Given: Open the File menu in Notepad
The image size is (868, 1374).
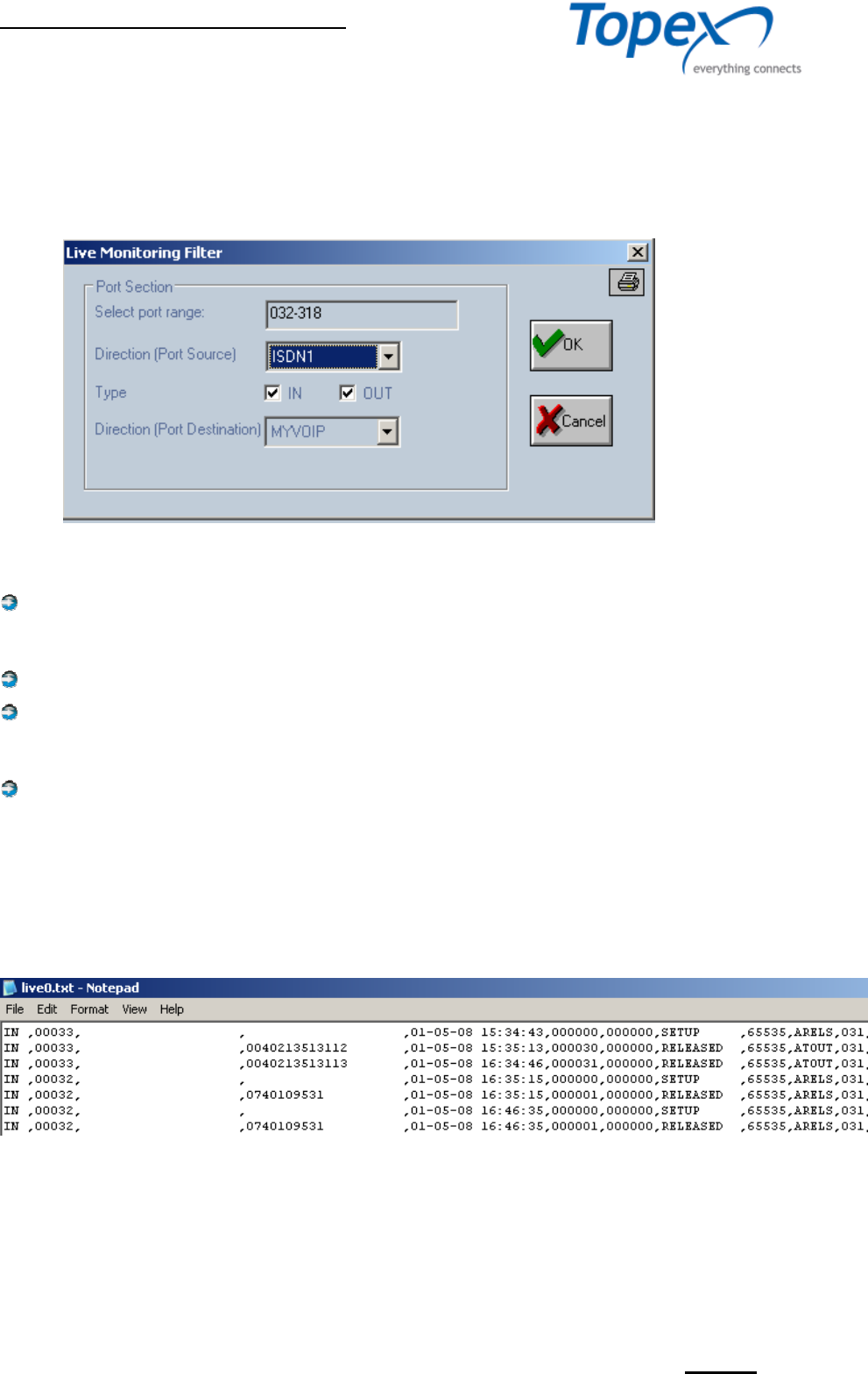Looking at the screenshot, I should click(15, 1009).
